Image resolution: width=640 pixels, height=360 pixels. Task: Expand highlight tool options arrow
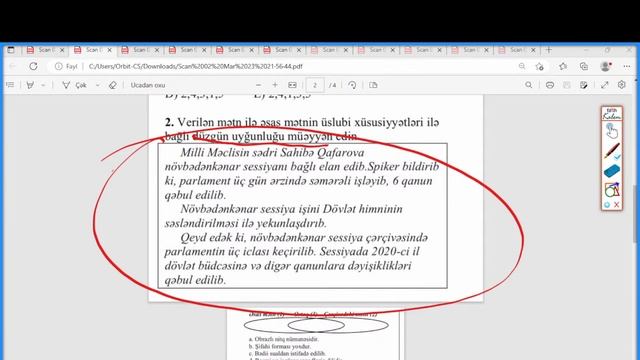point(43,85)
